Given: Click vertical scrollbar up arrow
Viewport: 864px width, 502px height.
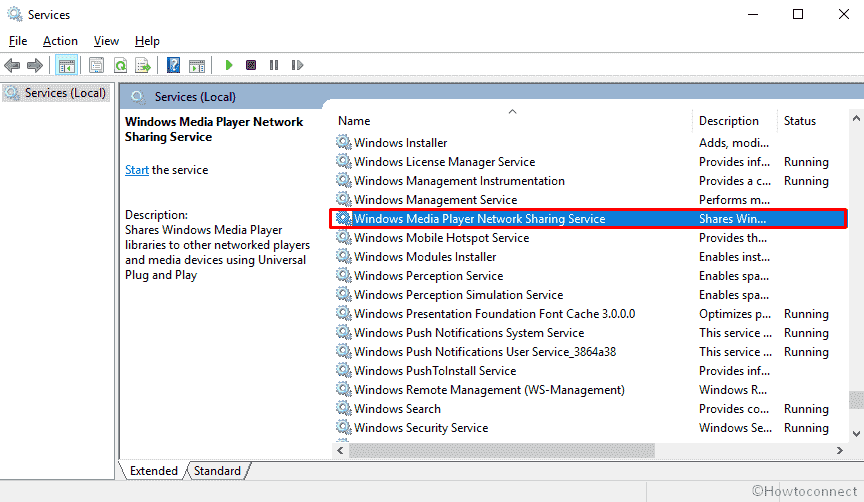Looking at the screenshot, I should tap(856, 118).
